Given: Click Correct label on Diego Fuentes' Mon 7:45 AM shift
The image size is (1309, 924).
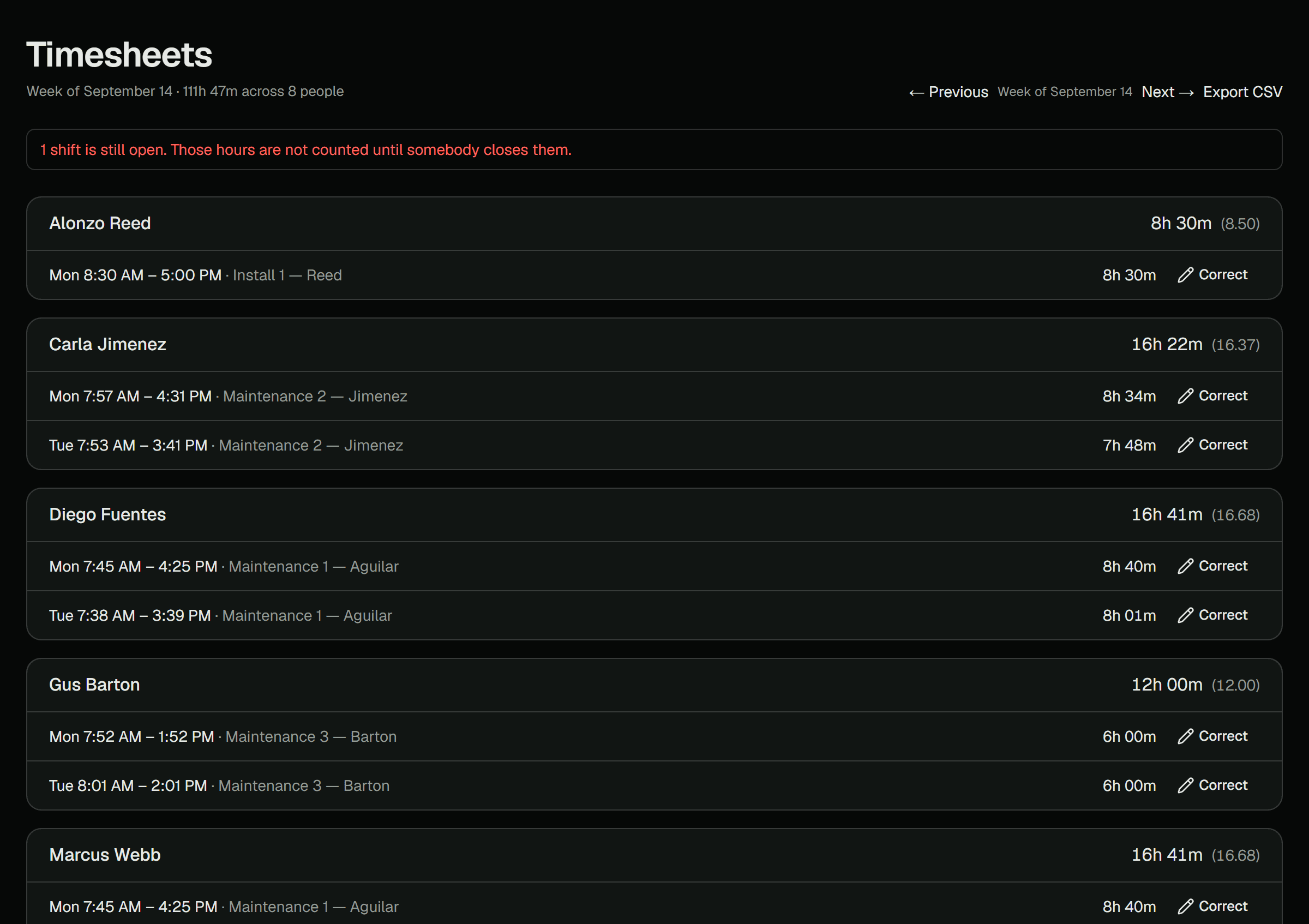Looking at the screenshot, I should tap(1223, 566).
